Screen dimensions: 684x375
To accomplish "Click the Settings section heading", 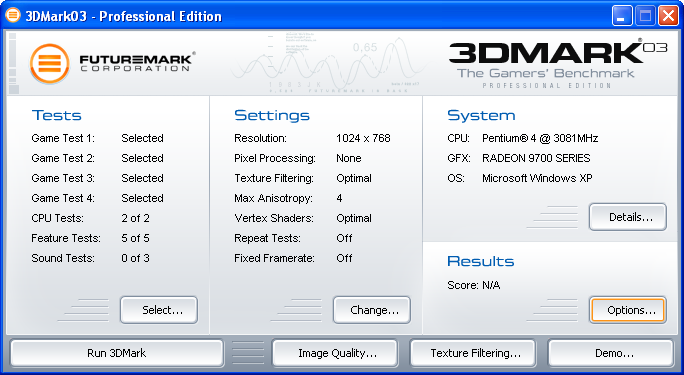I will 272,115.
